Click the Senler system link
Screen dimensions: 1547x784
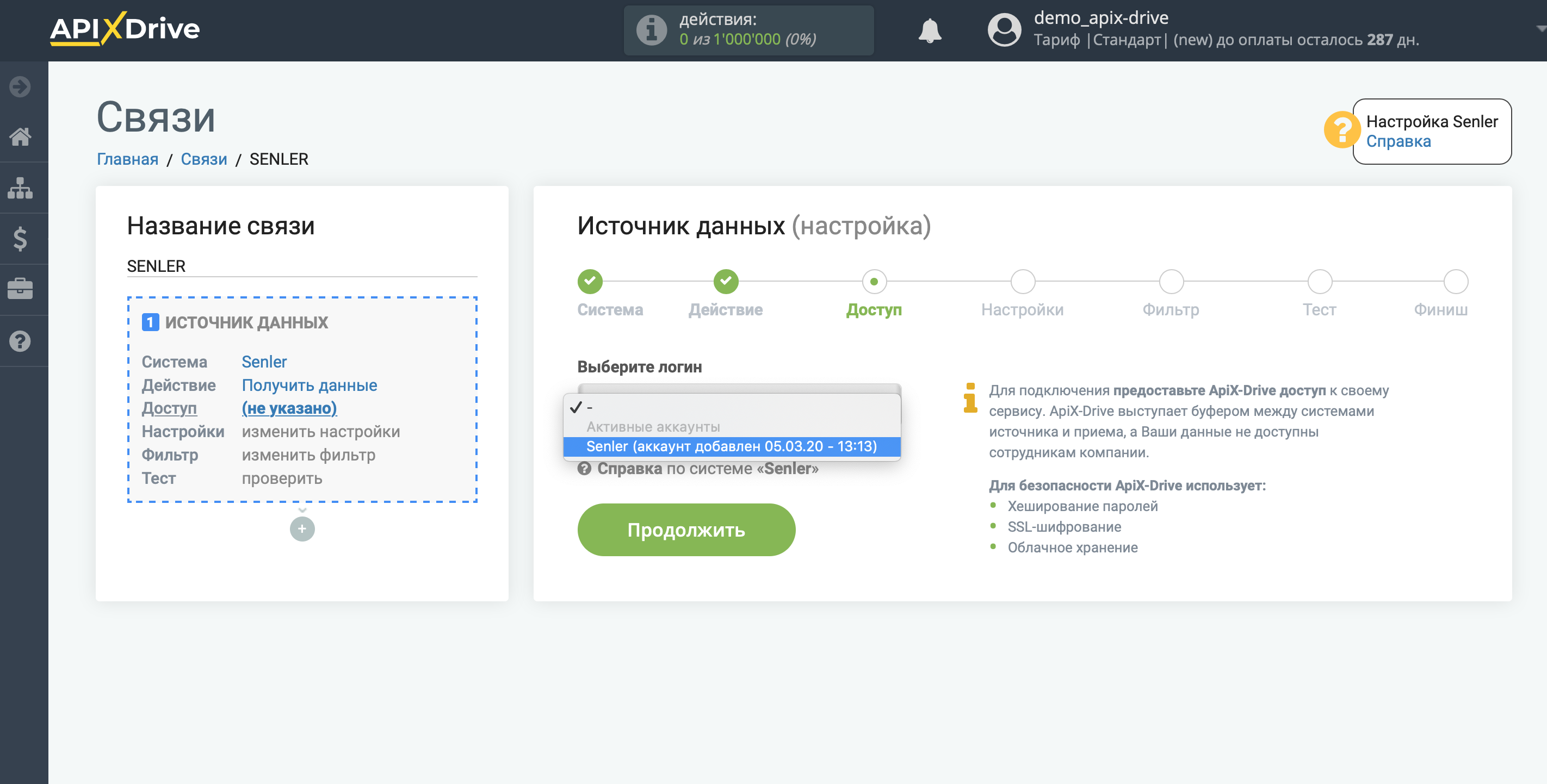coord(264,362)
